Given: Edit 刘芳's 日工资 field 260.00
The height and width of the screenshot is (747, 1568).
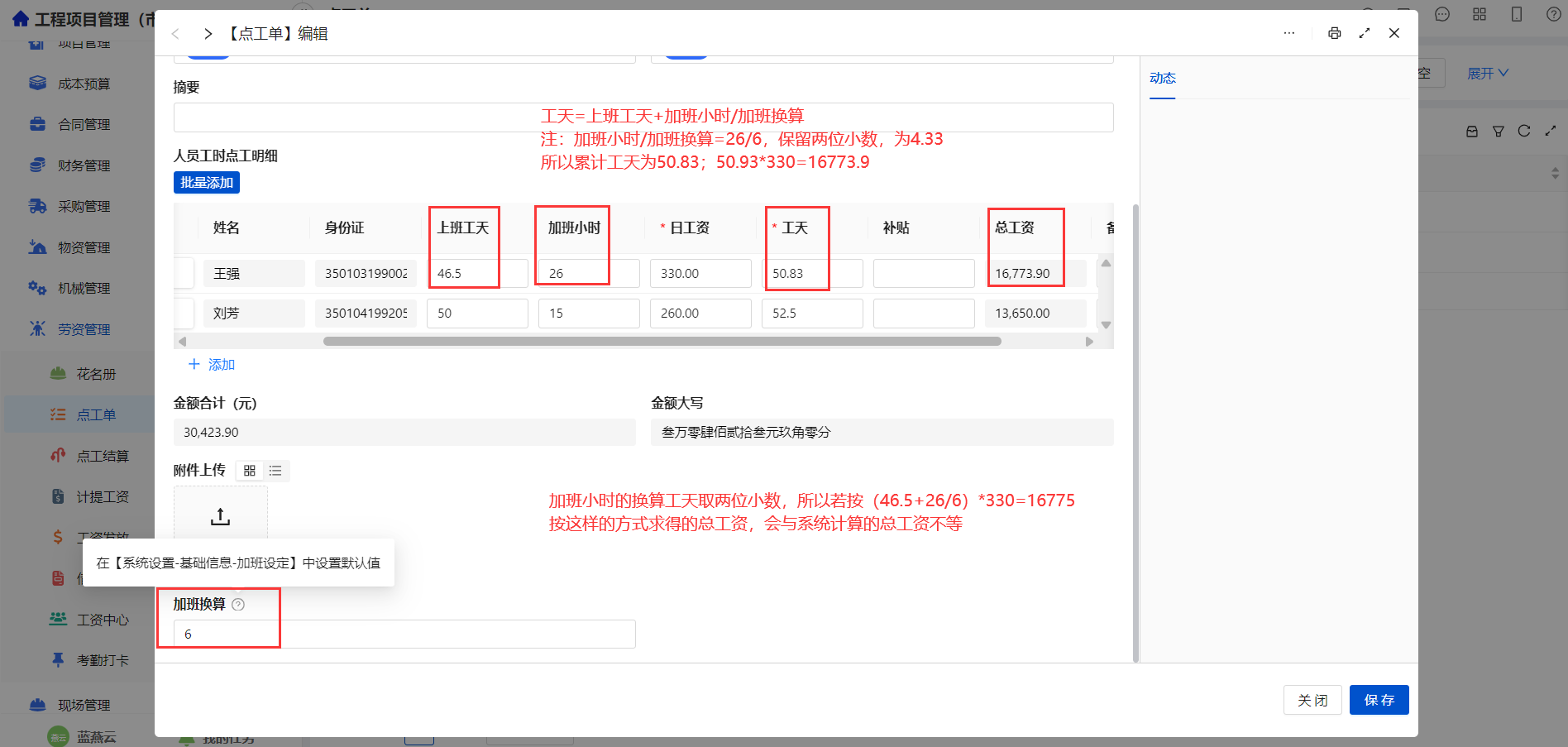Looking at the screenshot, I should [x=700, y=314].
